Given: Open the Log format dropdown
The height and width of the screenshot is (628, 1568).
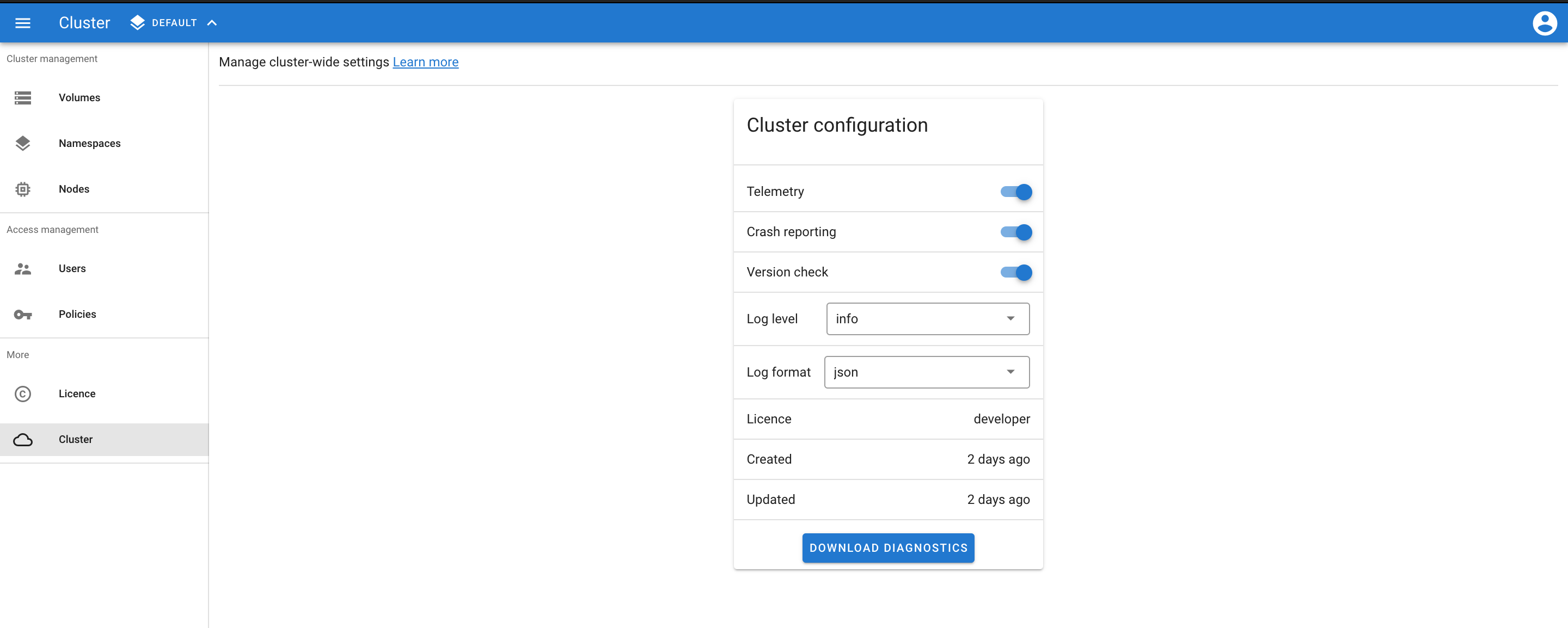Looking at the screenshot, I should click(927, 372).
